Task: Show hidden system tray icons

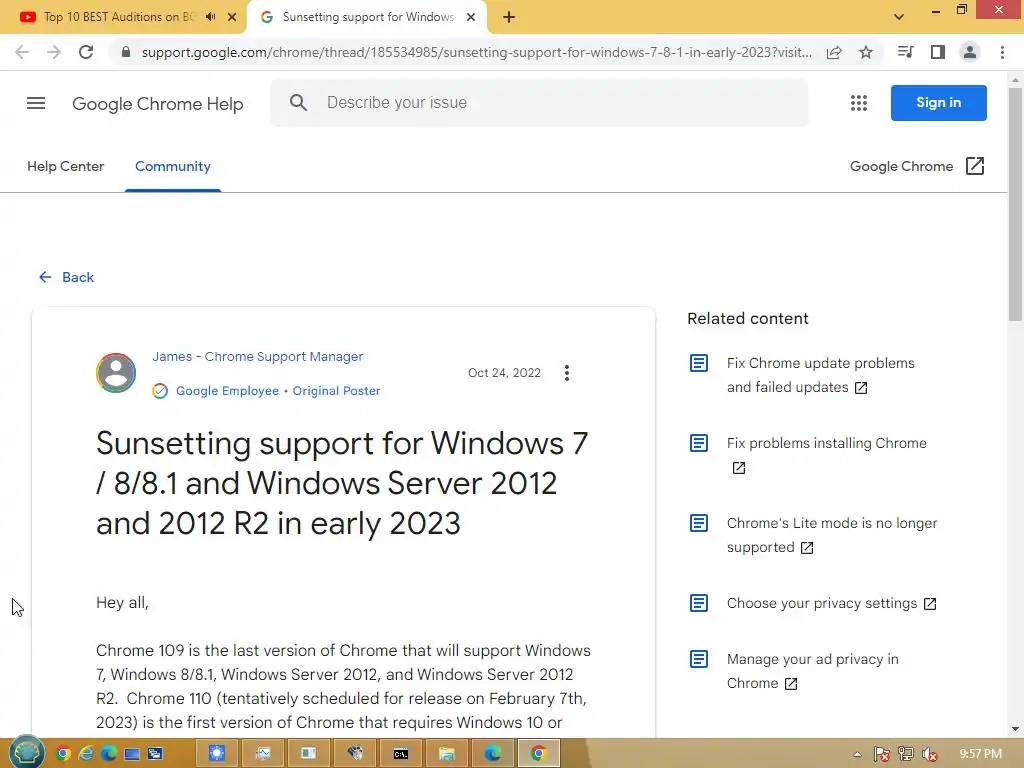Action: (x=857, y=755)
